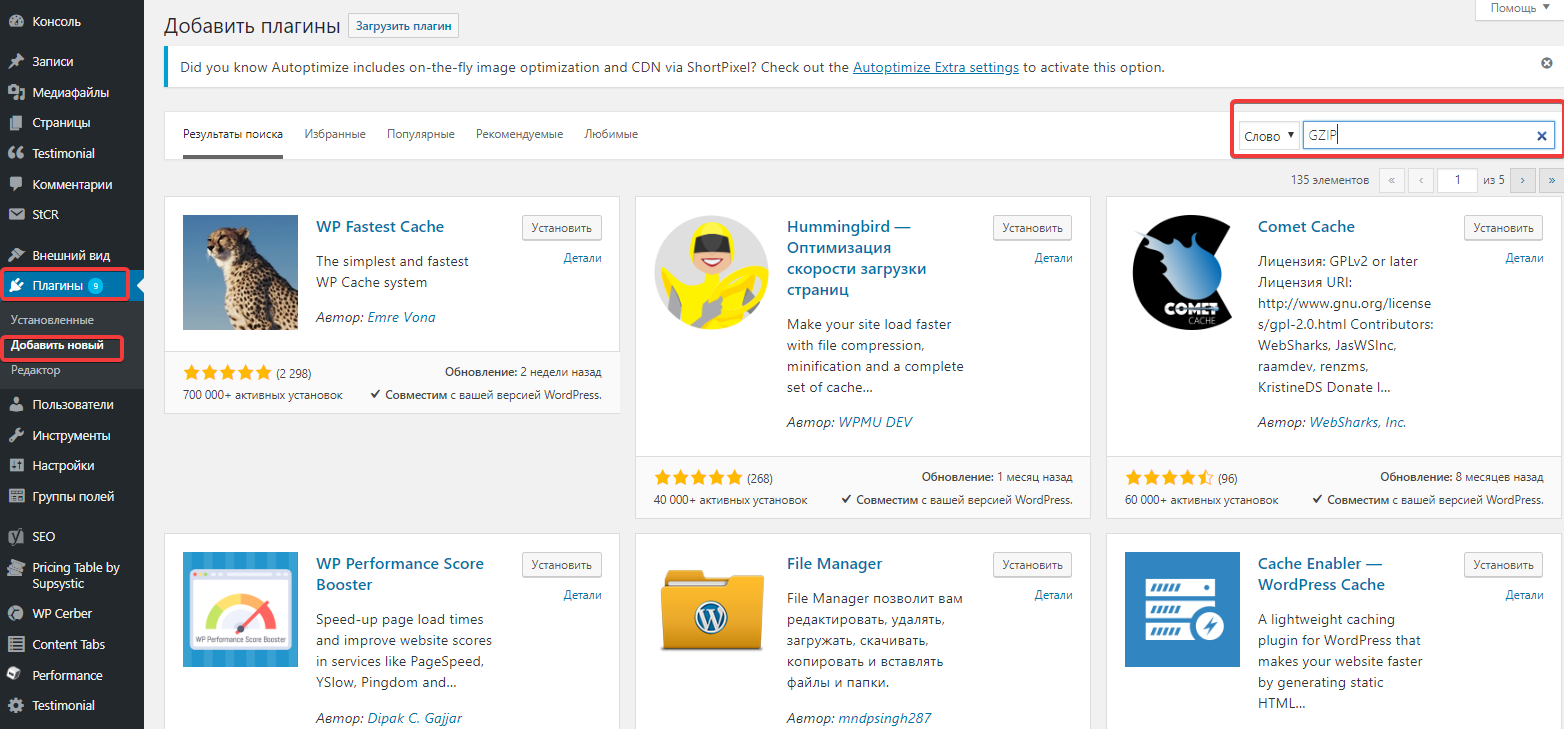Open author link WebSharks, Inc.
The width and height of the screenshot is (1564, 729).
pyautogui.click(x=1358, y=422)
